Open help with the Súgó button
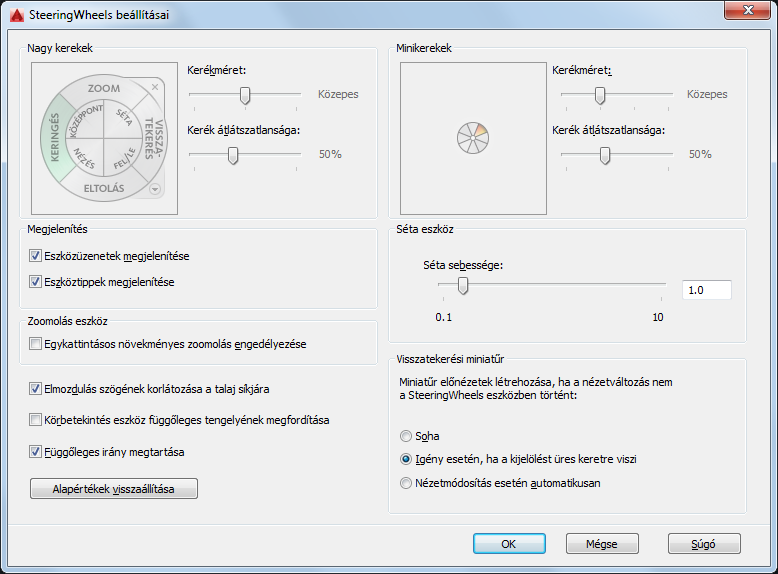778x574 pixels. tap(704, 544)
